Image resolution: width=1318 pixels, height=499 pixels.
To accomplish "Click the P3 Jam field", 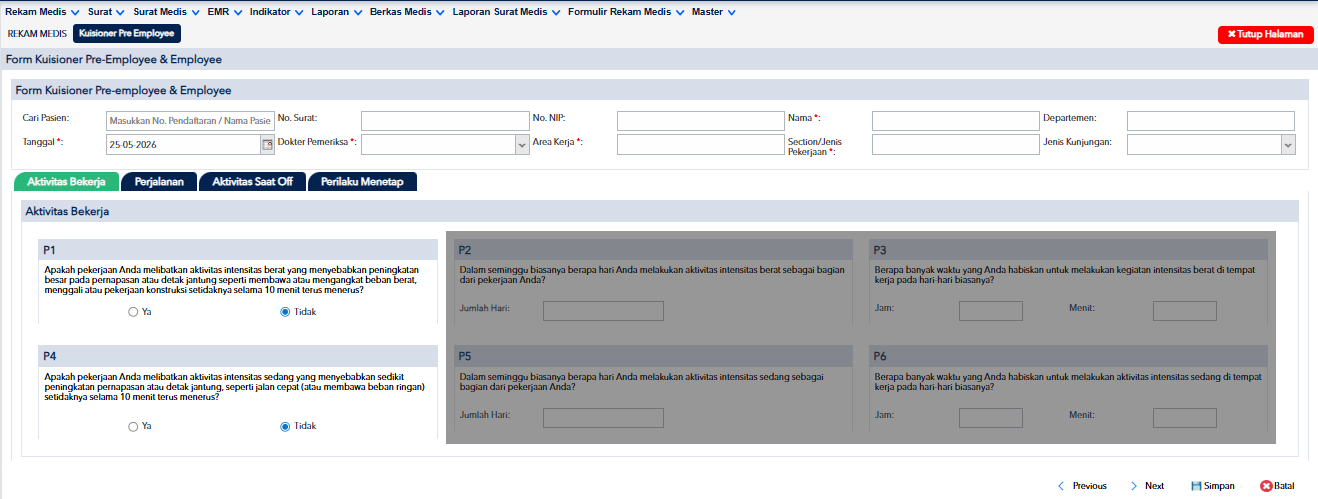I will pos(991,311).
